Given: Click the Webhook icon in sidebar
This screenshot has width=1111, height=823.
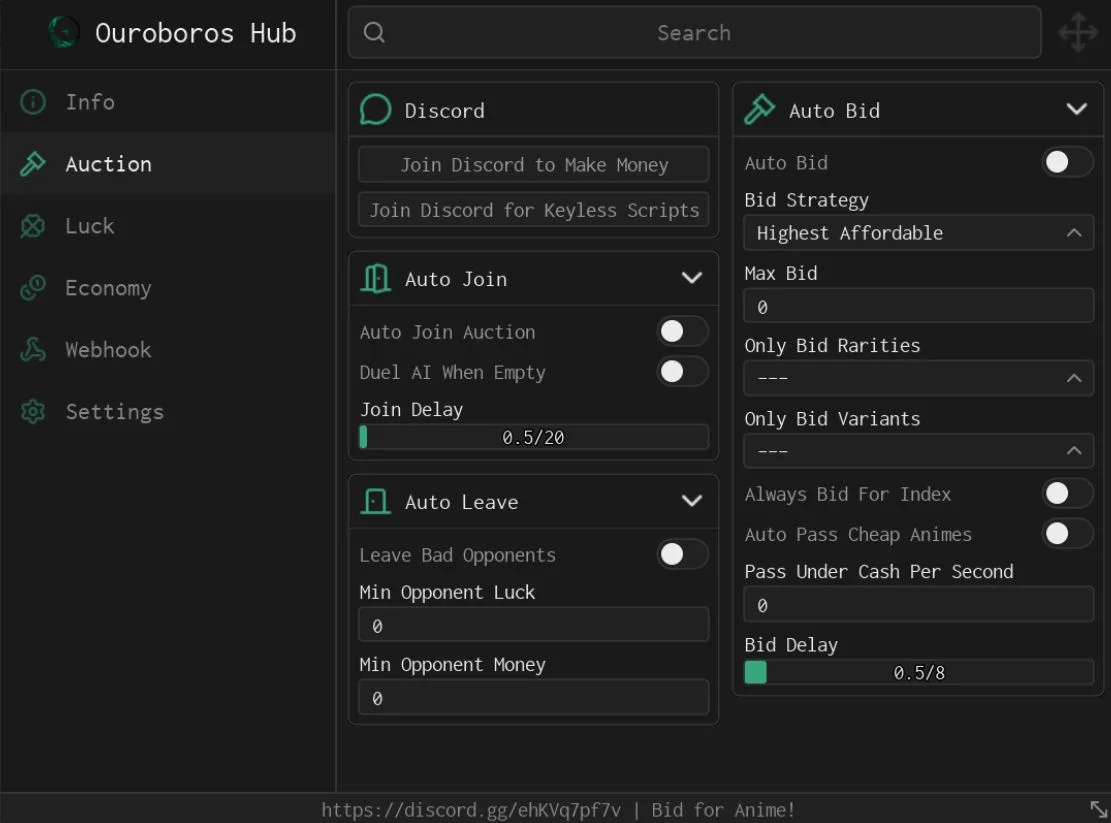Looking at the screenshot, I should 33,349.
